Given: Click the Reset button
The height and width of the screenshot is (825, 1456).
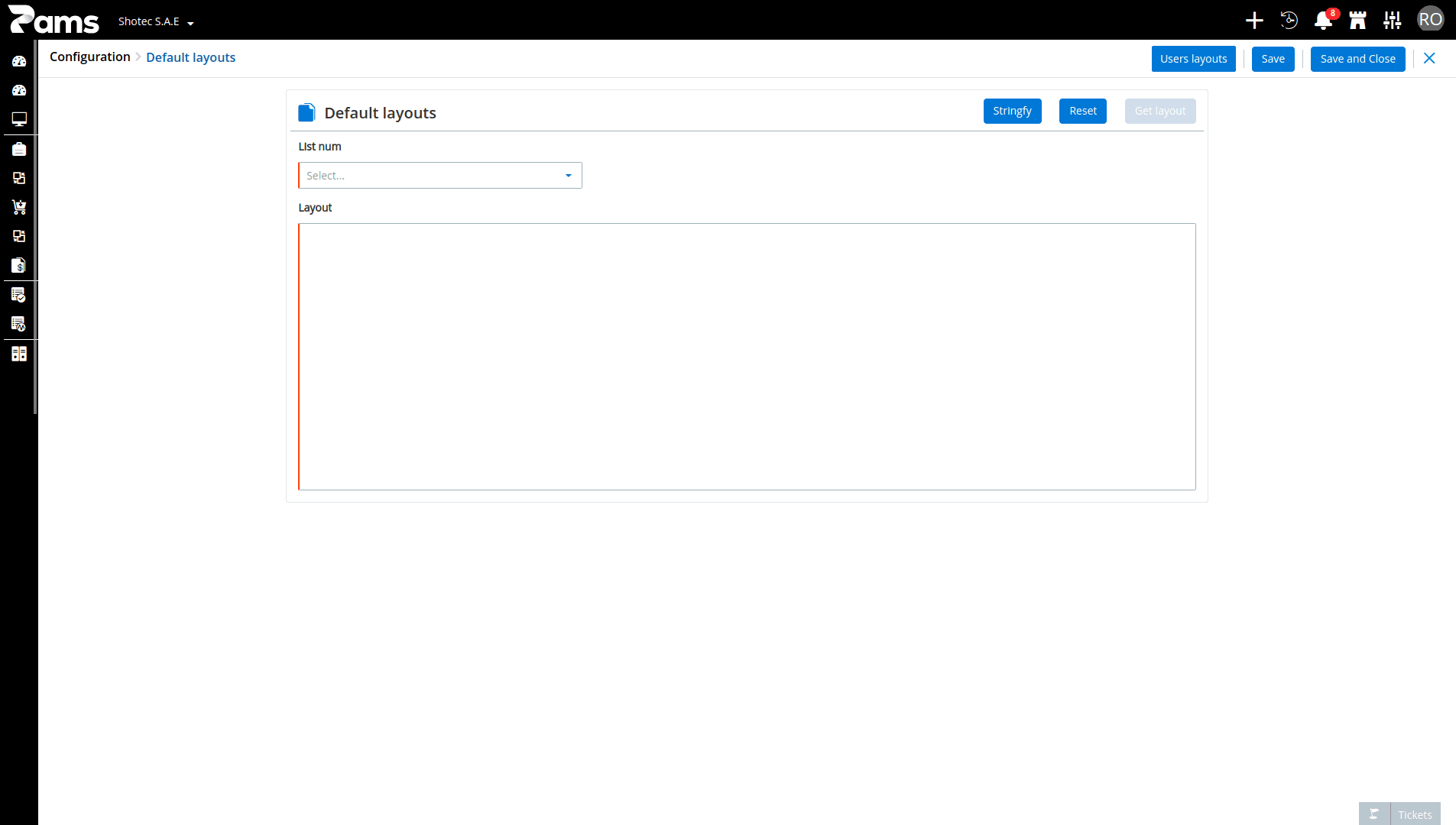Looking at the screenshot, I should coord(1082,111).
